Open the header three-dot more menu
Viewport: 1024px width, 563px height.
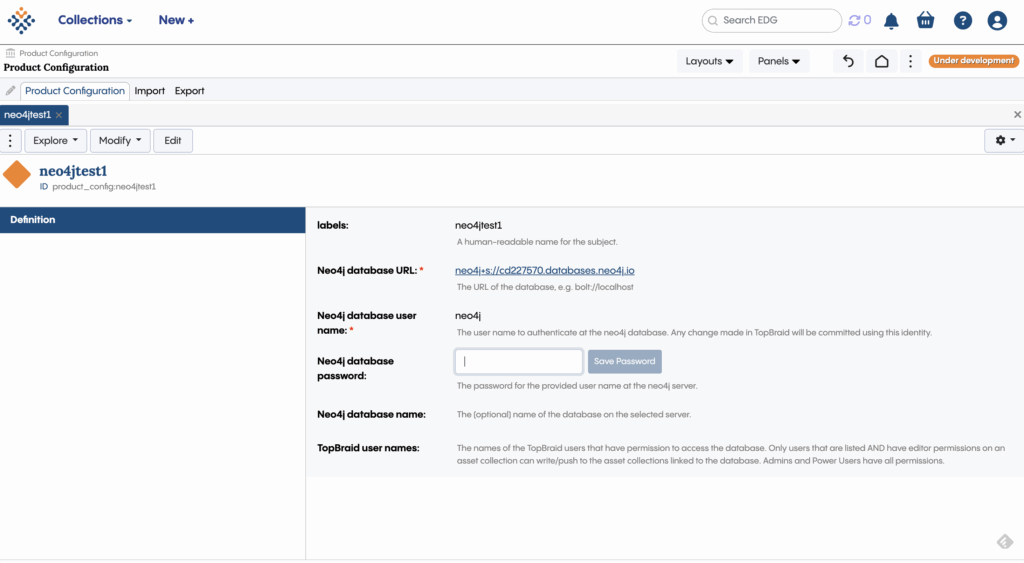pyautogui.click(x=910, y=61)
